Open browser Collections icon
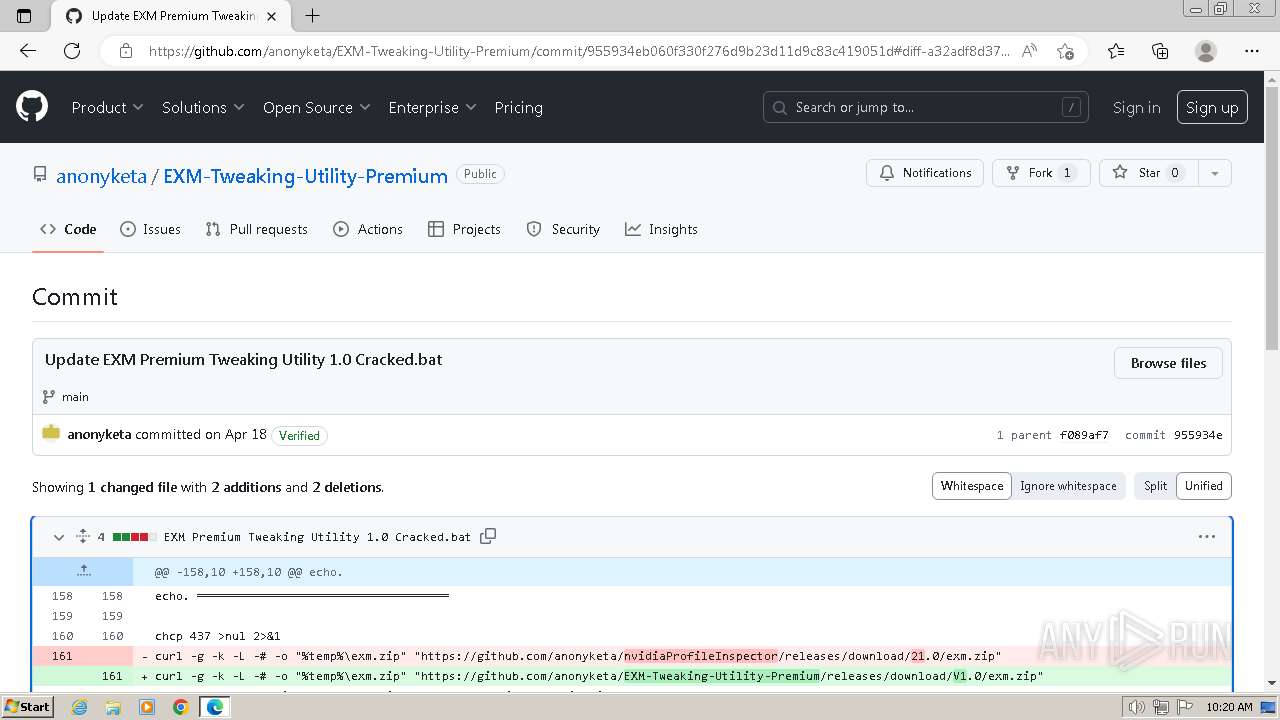 [x=1160, y=51]
